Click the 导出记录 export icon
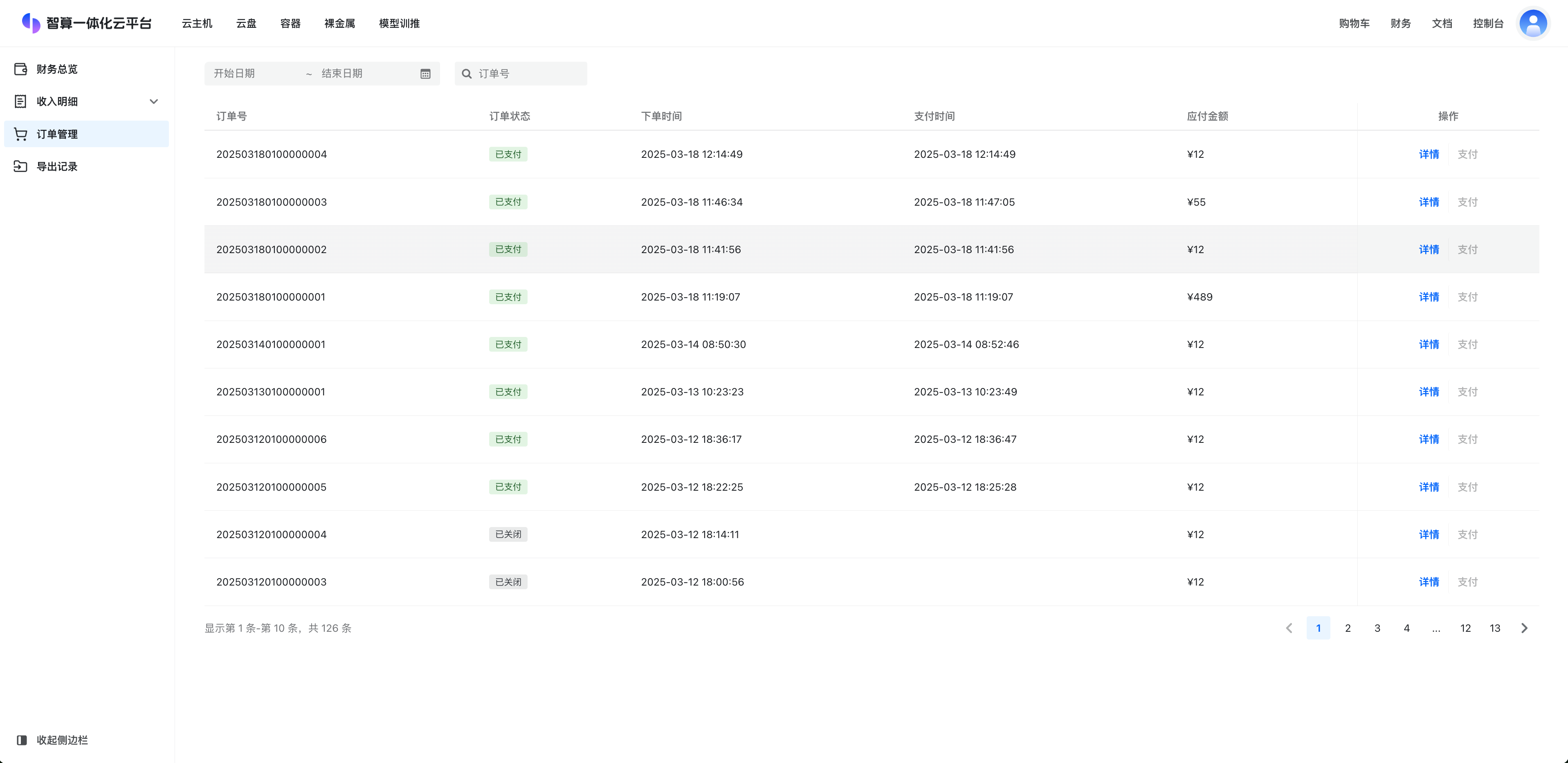1568x763 pixels. (21, 166)
